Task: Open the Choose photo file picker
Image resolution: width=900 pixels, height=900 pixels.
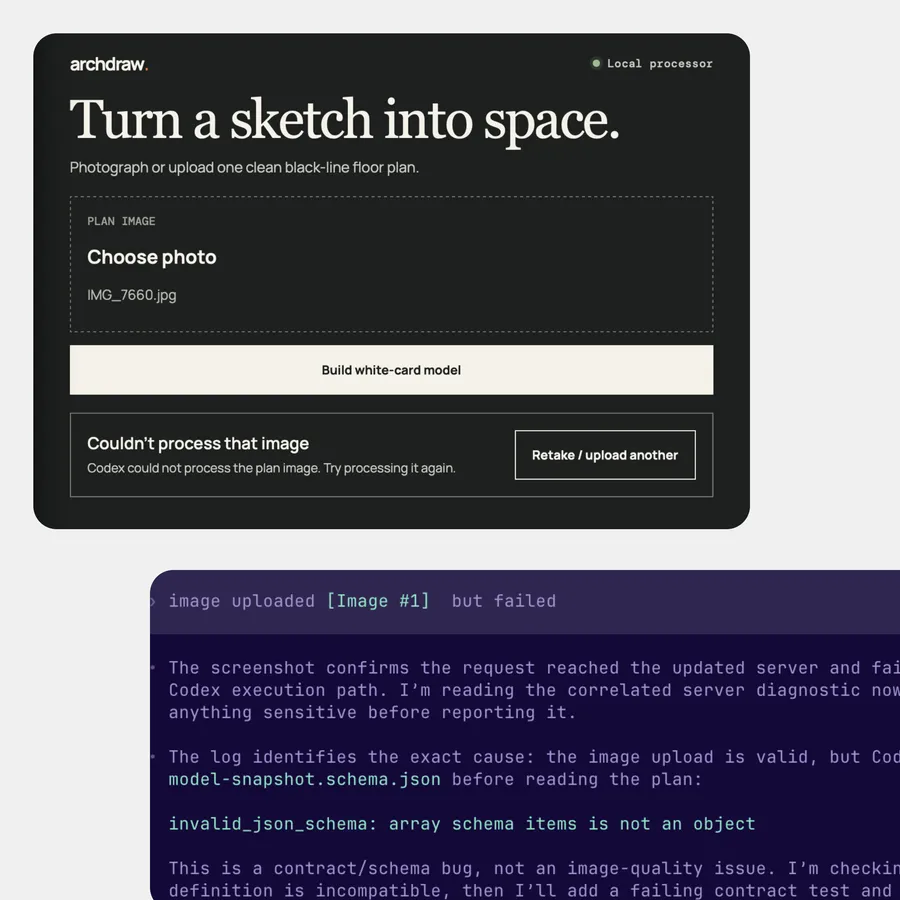Action: point(152,257)
